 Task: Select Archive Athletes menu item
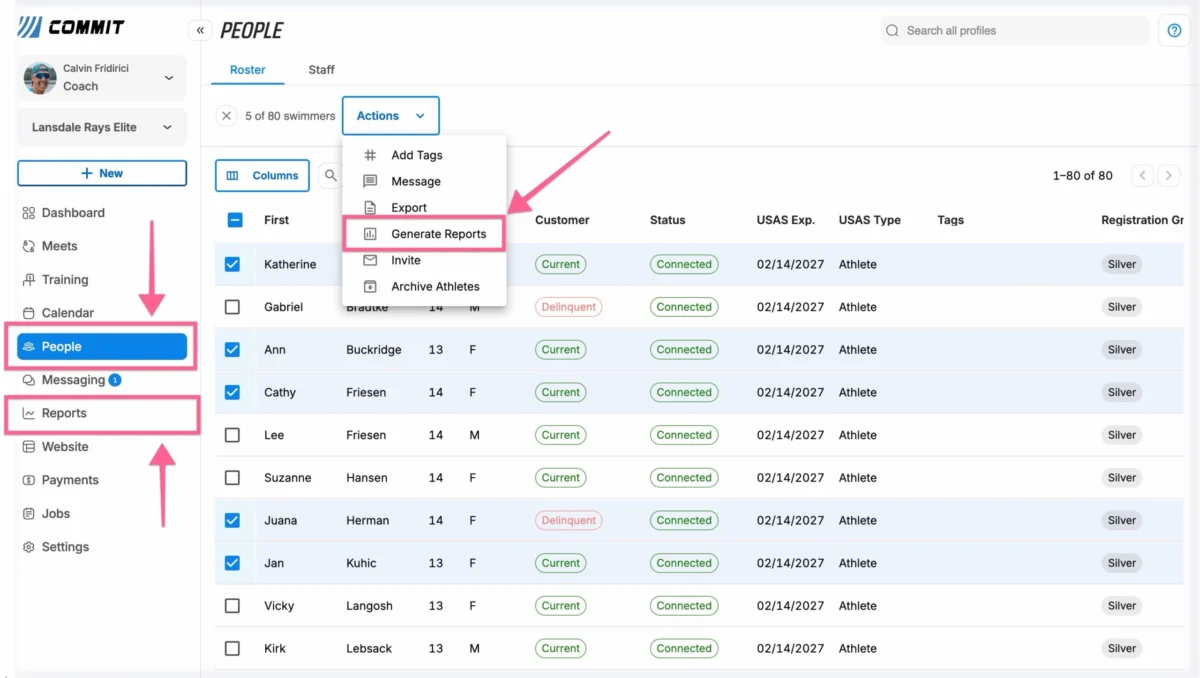click(424, 286)
